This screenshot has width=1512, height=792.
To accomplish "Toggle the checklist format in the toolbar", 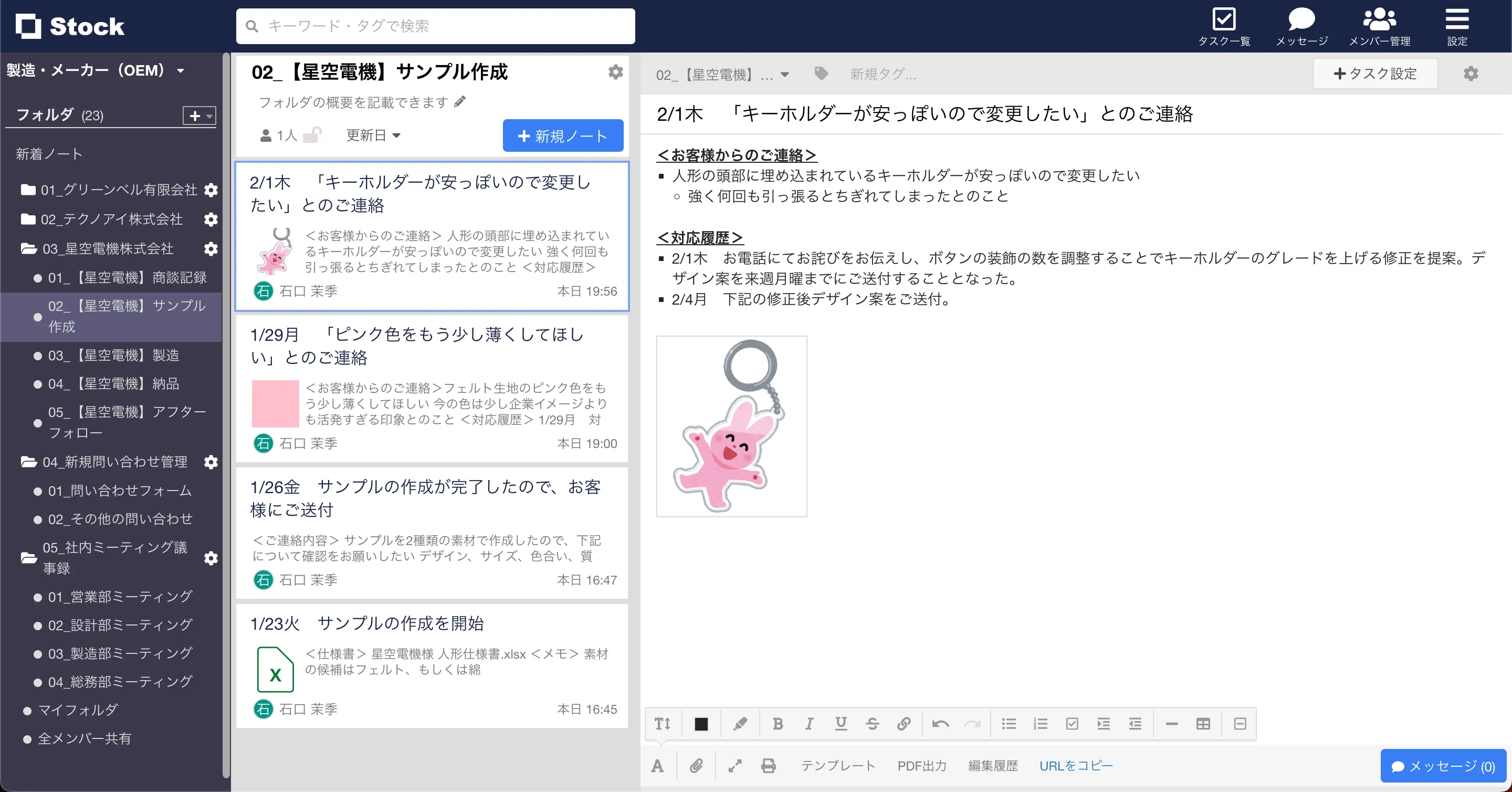I will (1073, 723).
